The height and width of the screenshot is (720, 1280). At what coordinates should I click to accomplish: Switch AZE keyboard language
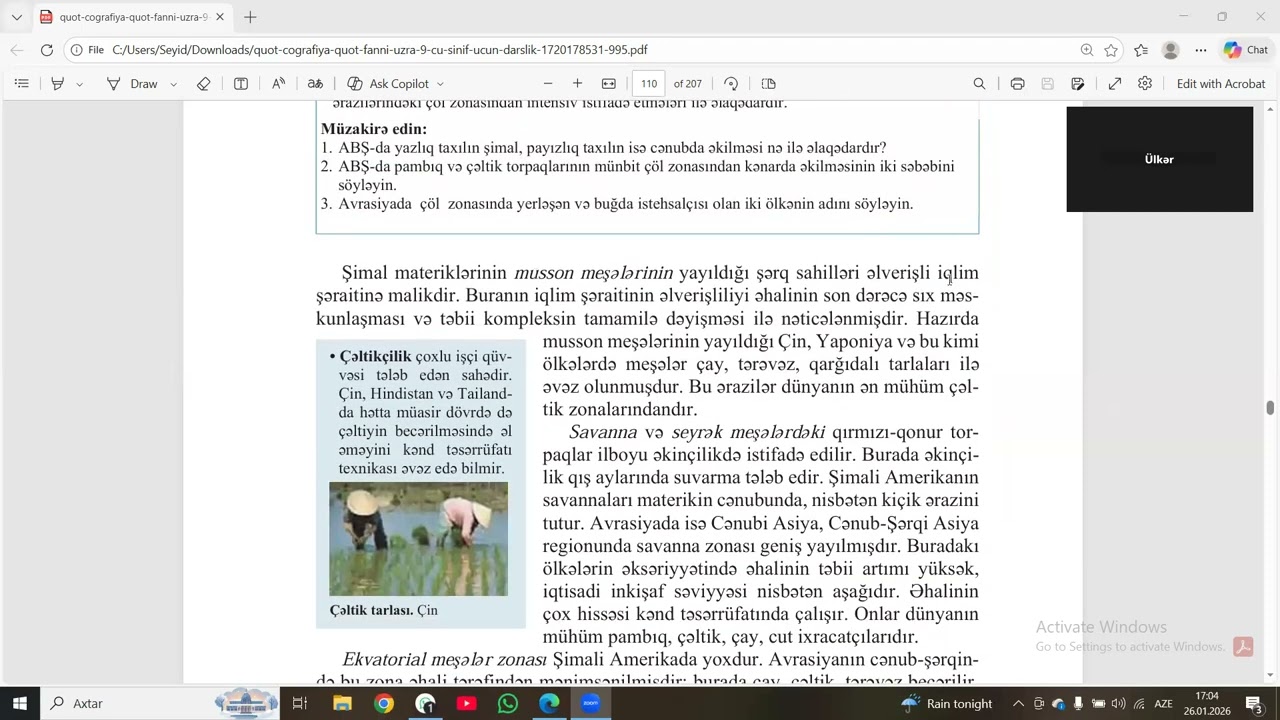(1163, 703)
